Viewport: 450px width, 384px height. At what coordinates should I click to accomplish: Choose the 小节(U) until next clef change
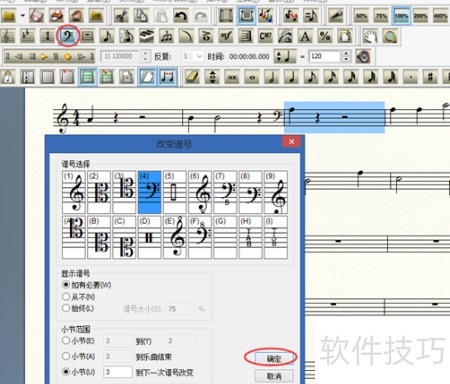tap(66, 372)
